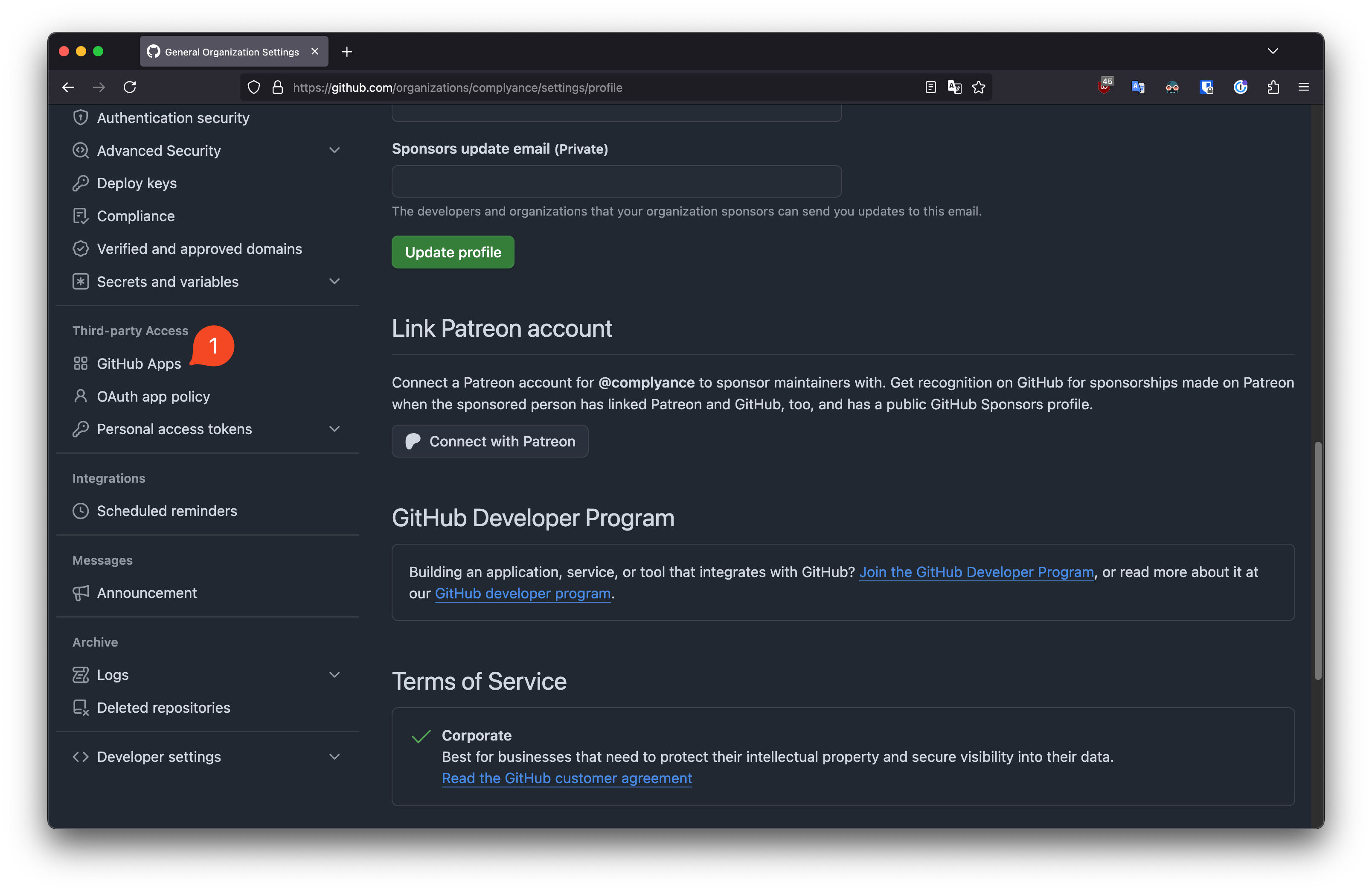Open the Announcement settings page
The width and height of the screenshot is (1372, 892).
point(146,593)
